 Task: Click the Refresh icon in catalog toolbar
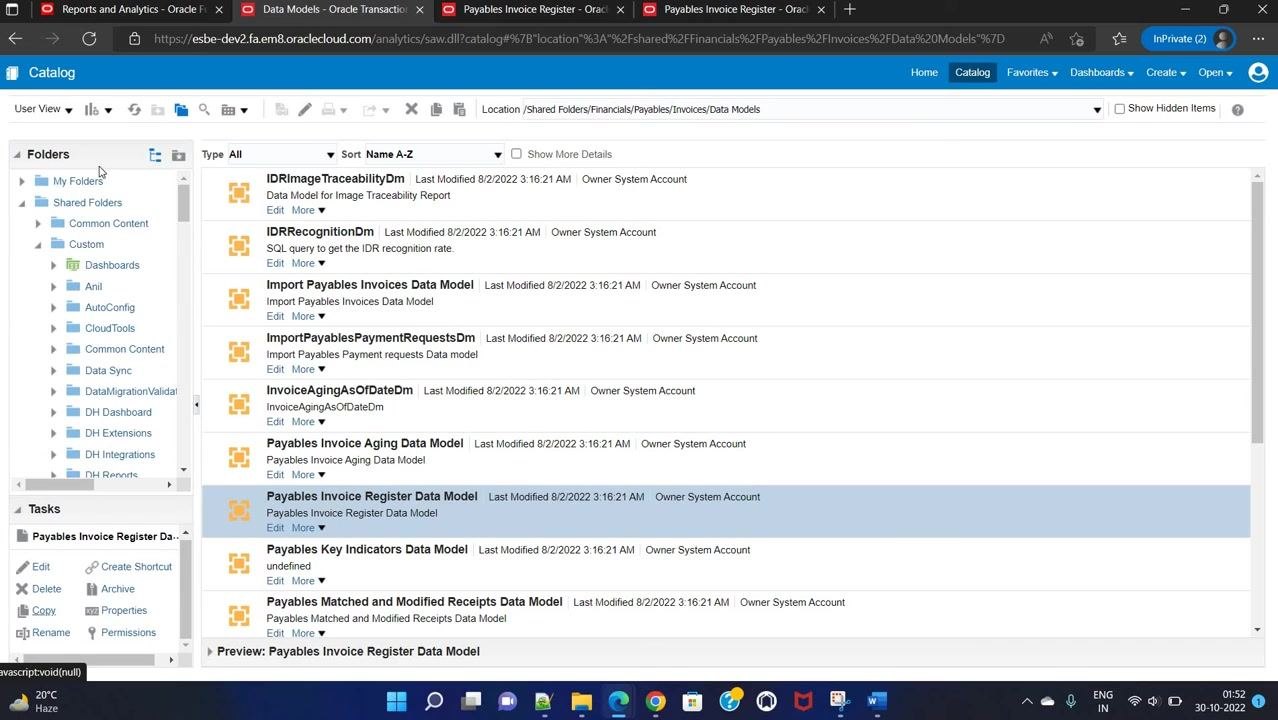pos(134,109)
